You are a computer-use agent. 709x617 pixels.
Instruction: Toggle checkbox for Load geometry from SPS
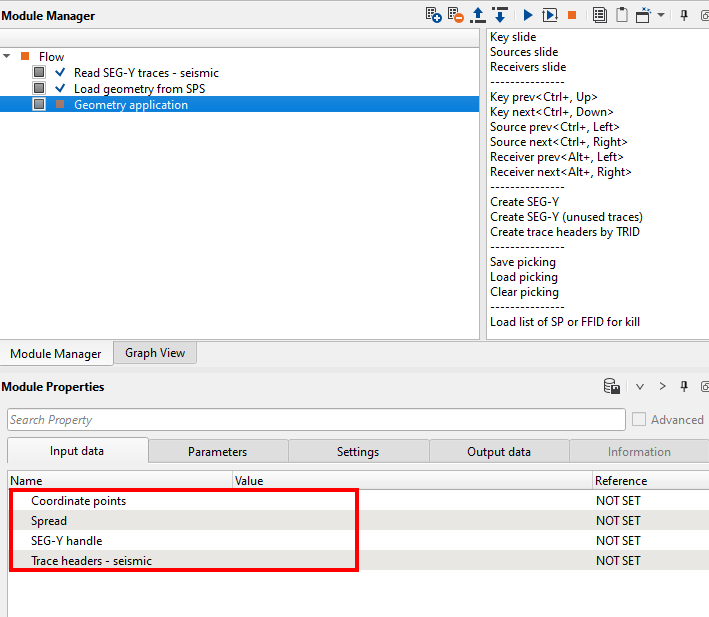pos(39,89)
